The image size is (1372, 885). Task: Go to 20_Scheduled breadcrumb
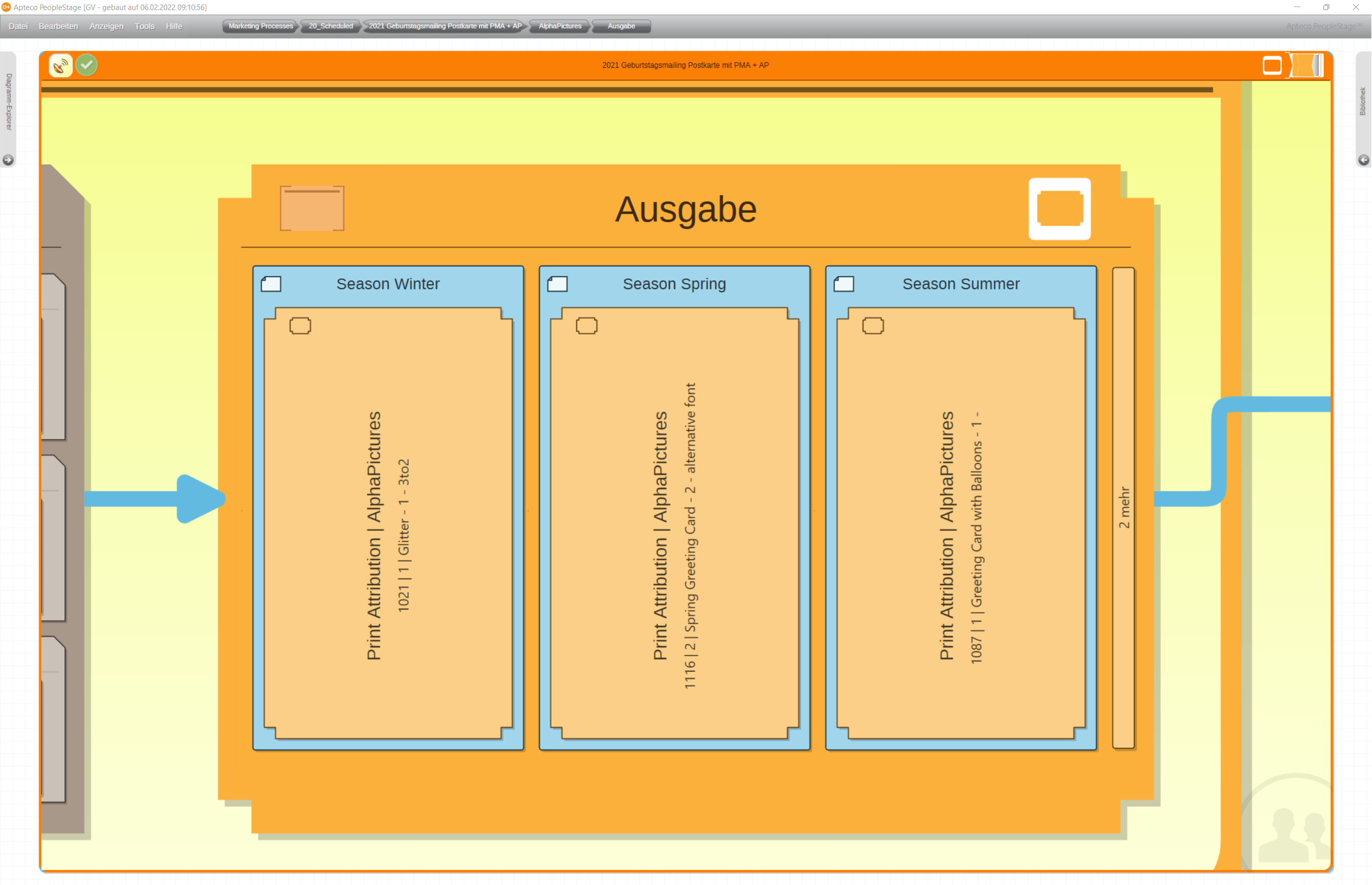[x=331, y=26]
